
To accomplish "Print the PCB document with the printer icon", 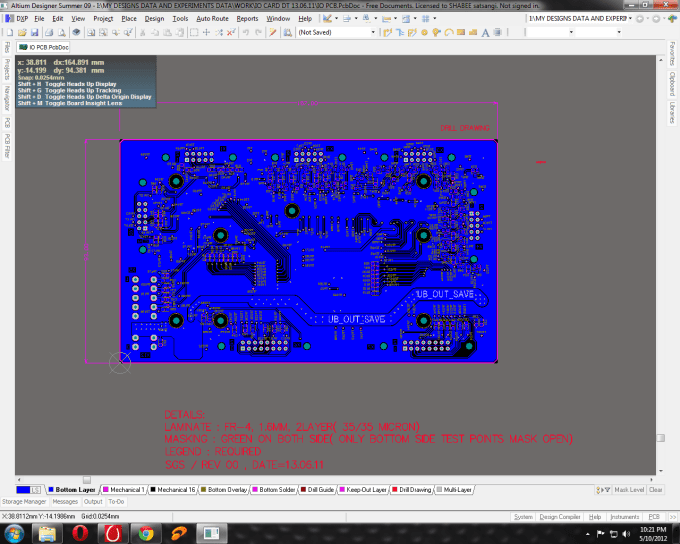I will pos(49,33).
